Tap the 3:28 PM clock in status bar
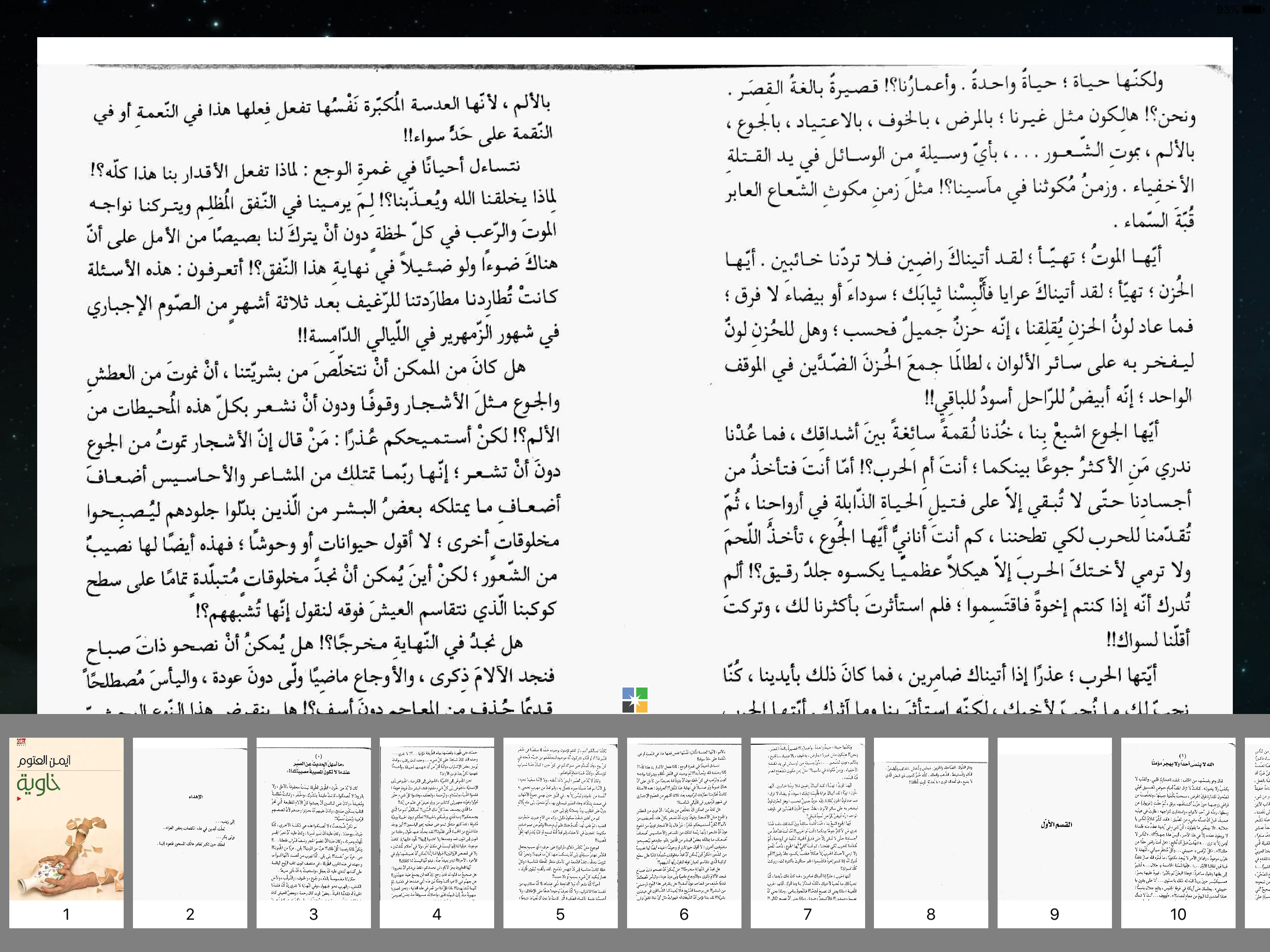This screenshot has width=1270, height=952. (635, 10)
